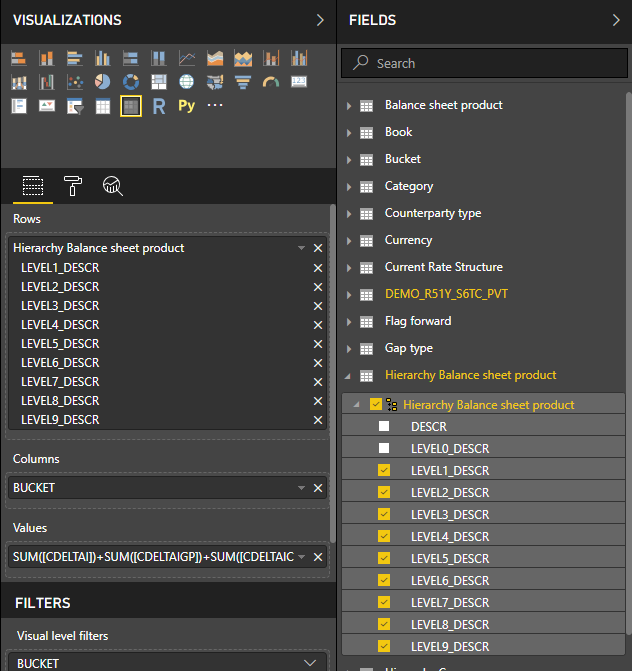The width and height of the screenshot is (632, 671).
Task: Expand the Balance sheet product table
Action: point(349,106)
